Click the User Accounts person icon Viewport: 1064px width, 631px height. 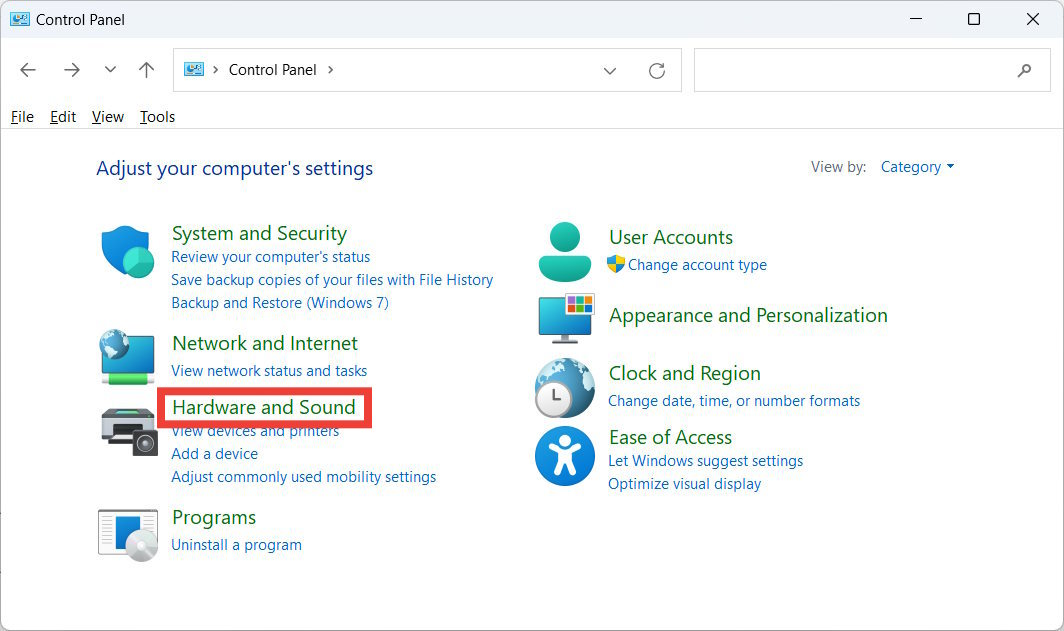click(565, 252)
